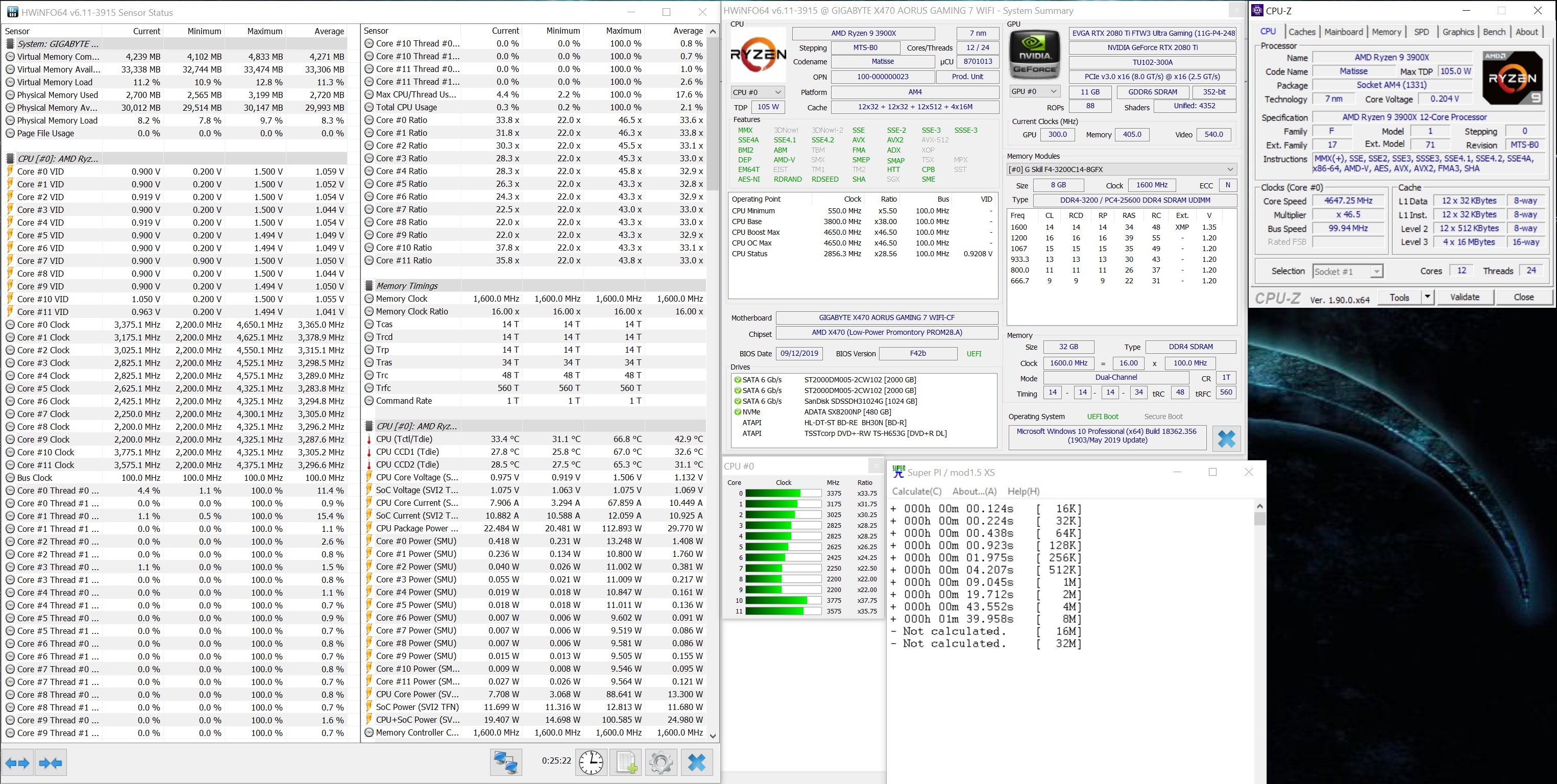Click the Super PI title bar icon
This screenshot has width=1557, height=784.
[898, 472]
